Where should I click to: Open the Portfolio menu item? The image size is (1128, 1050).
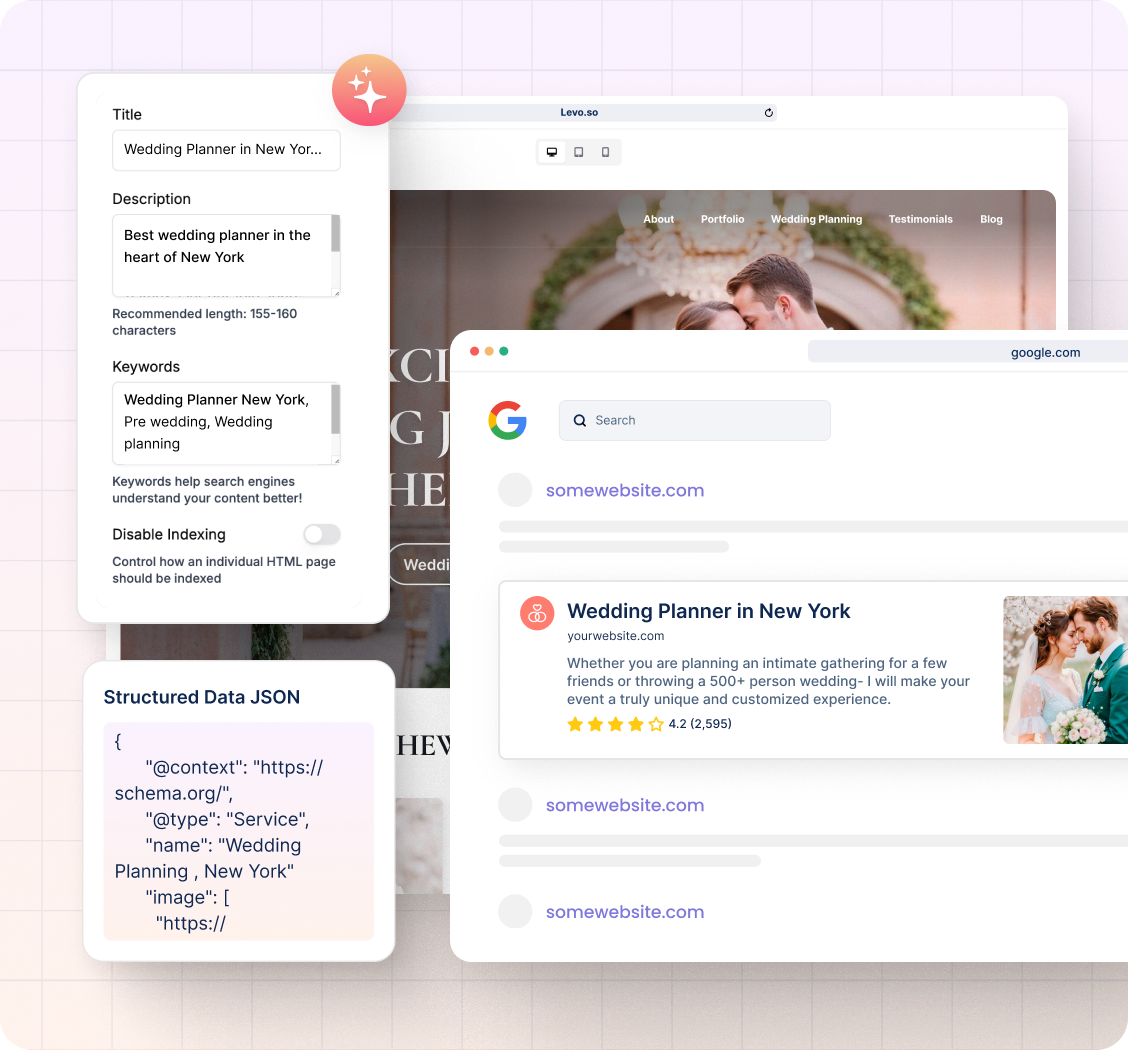tap(722, 219)
